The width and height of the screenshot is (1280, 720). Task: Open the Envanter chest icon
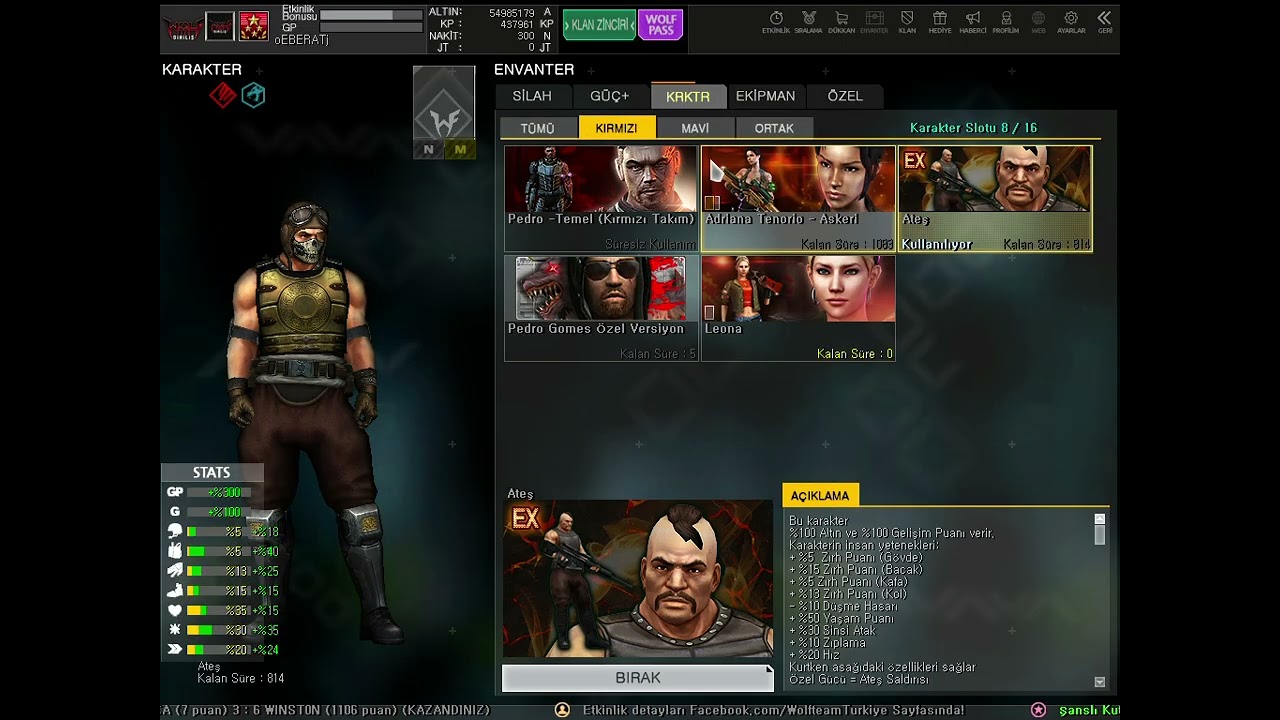[x=874, y=22]
